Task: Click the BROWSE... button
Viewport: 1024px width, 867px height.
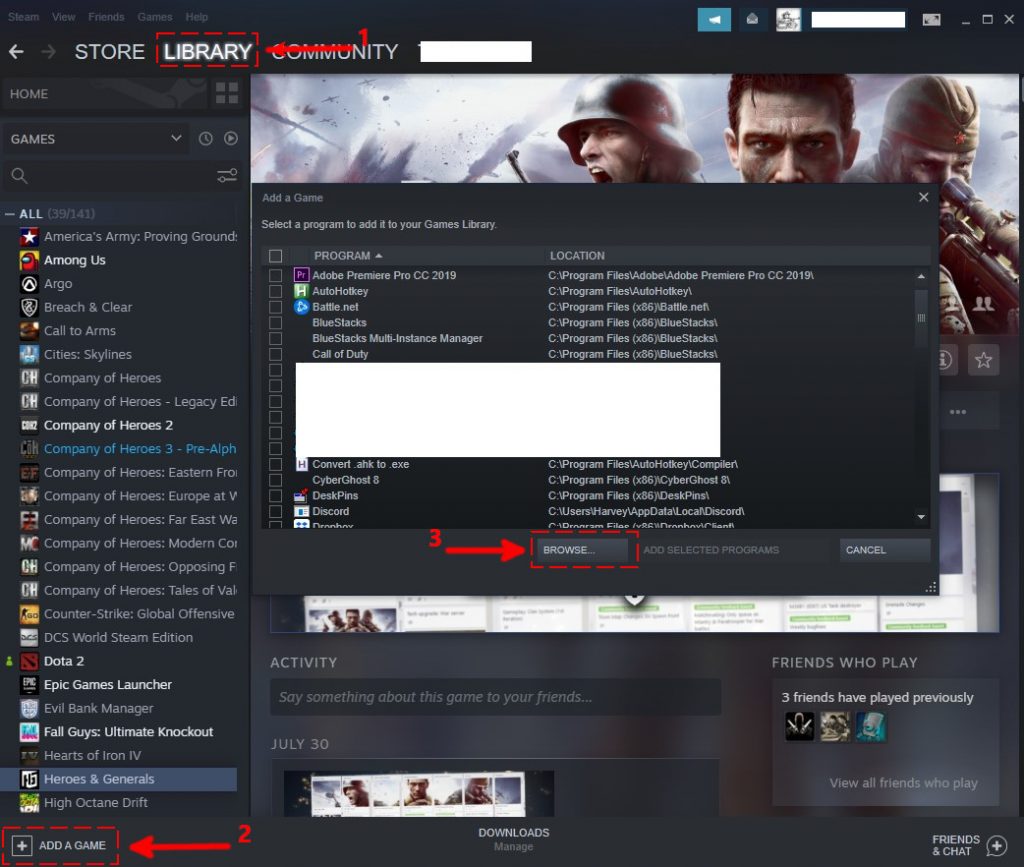Action: click(580, 550)
